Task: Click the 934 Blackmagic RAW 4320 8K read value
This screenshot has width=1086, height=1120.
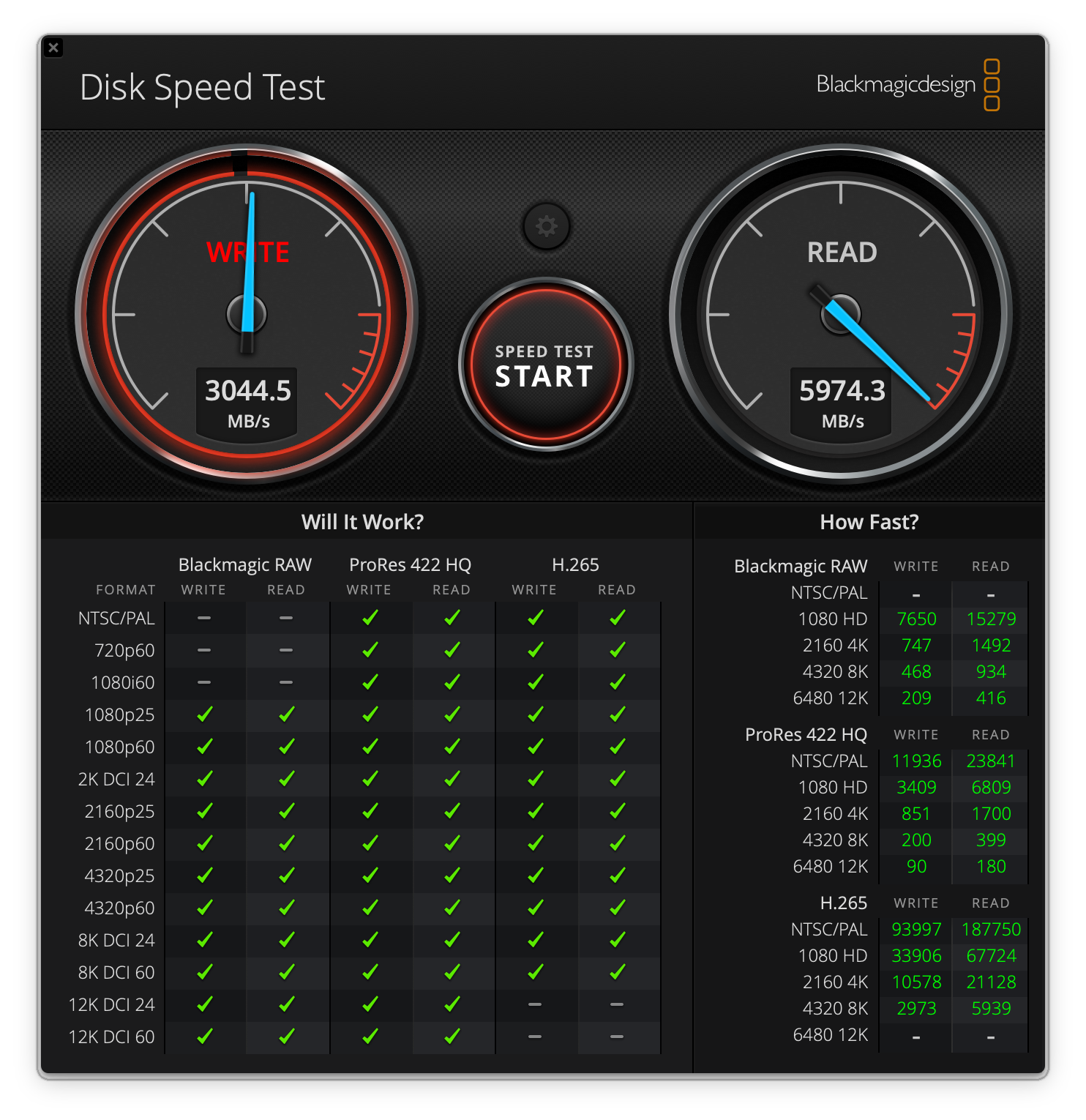Action: pos(991,672)
